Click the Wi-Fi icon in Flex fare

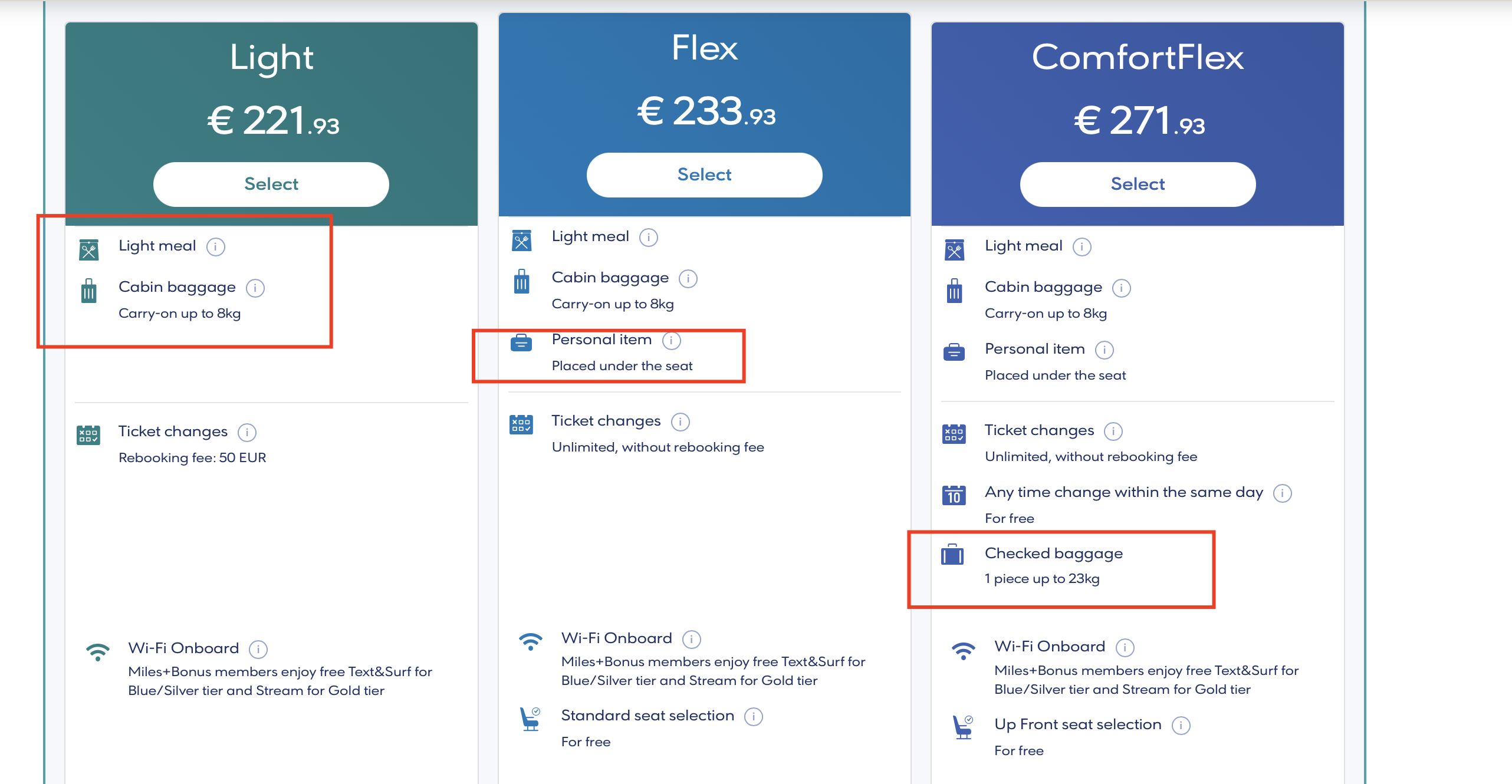[530, 641]
